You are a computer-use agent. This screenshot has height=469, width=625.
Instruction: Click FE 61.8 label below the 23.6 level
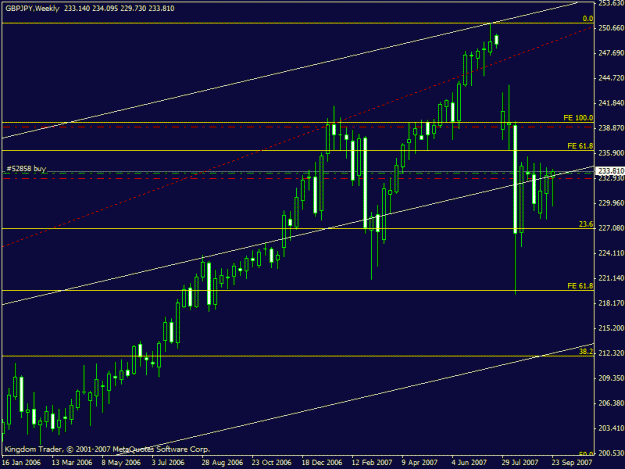click(x=580, y=286)
